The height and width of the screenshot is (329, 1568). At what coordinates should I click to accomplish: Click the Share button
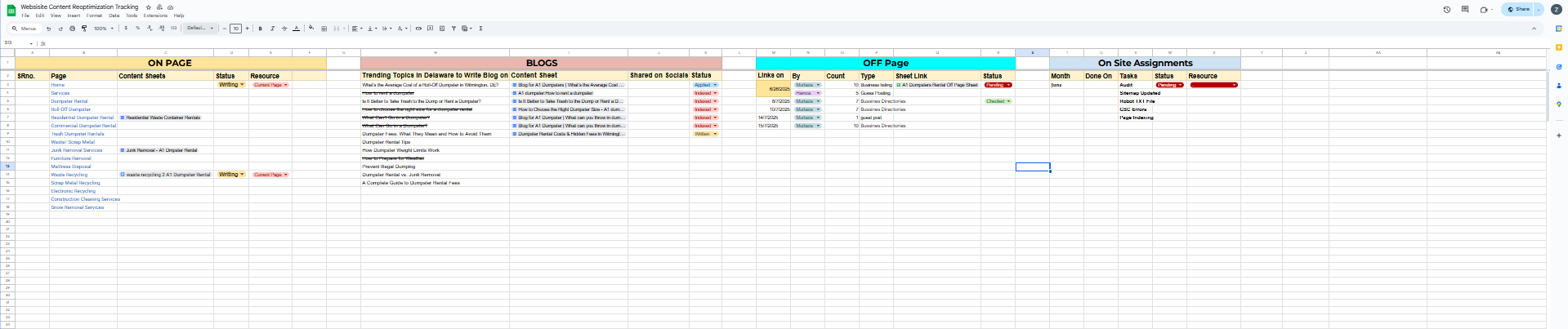tap(1518, 10)
